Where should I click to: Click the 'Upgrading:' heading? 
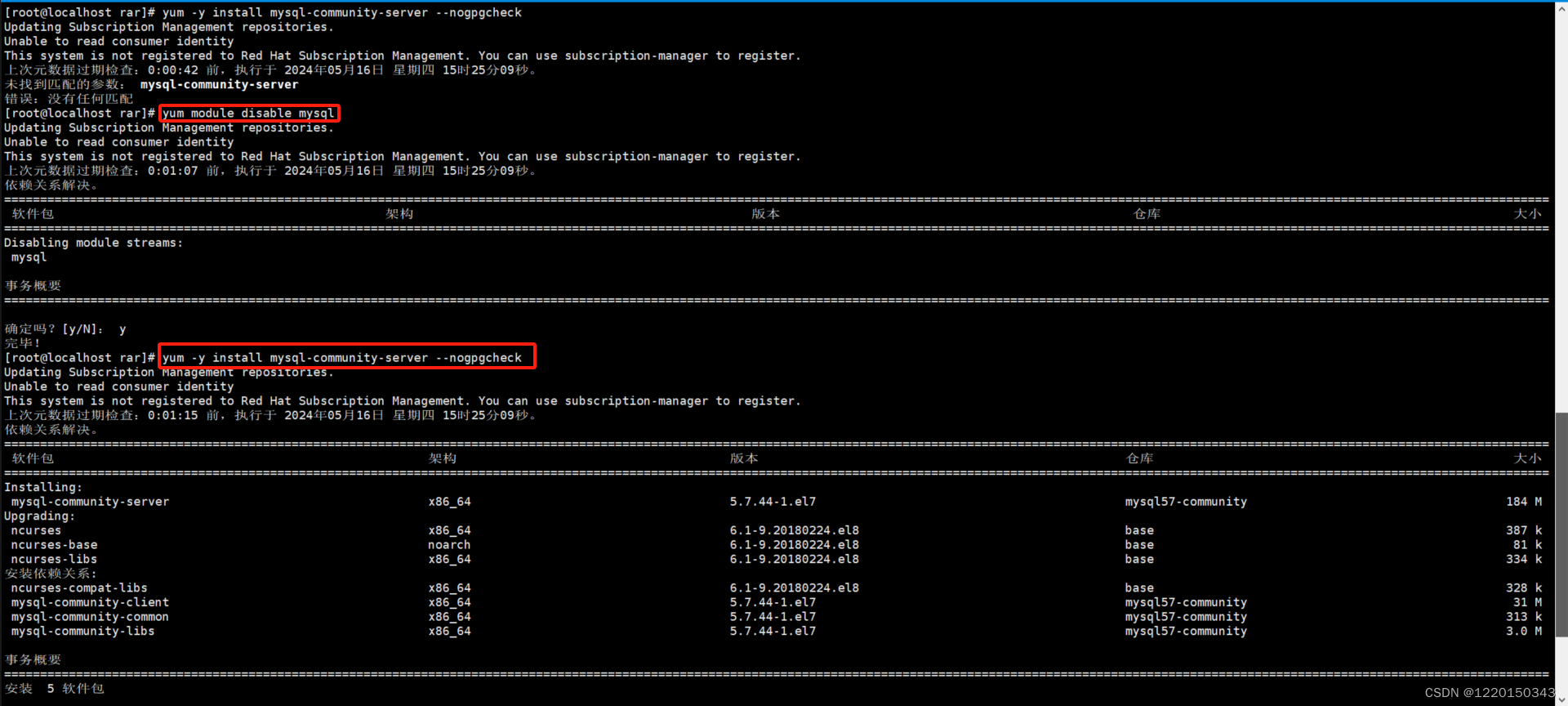pyautogui.click(x=39, y=516)
